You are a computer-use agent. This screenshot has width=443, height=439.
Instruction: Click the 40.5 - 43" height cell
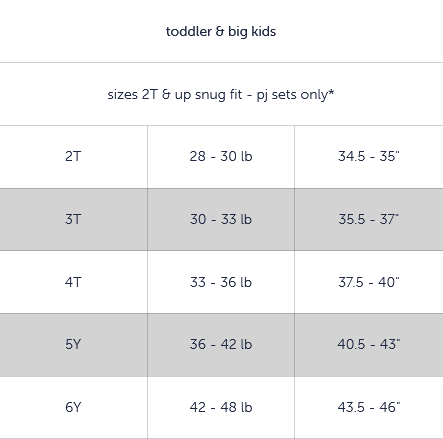[x=369, y=345]
